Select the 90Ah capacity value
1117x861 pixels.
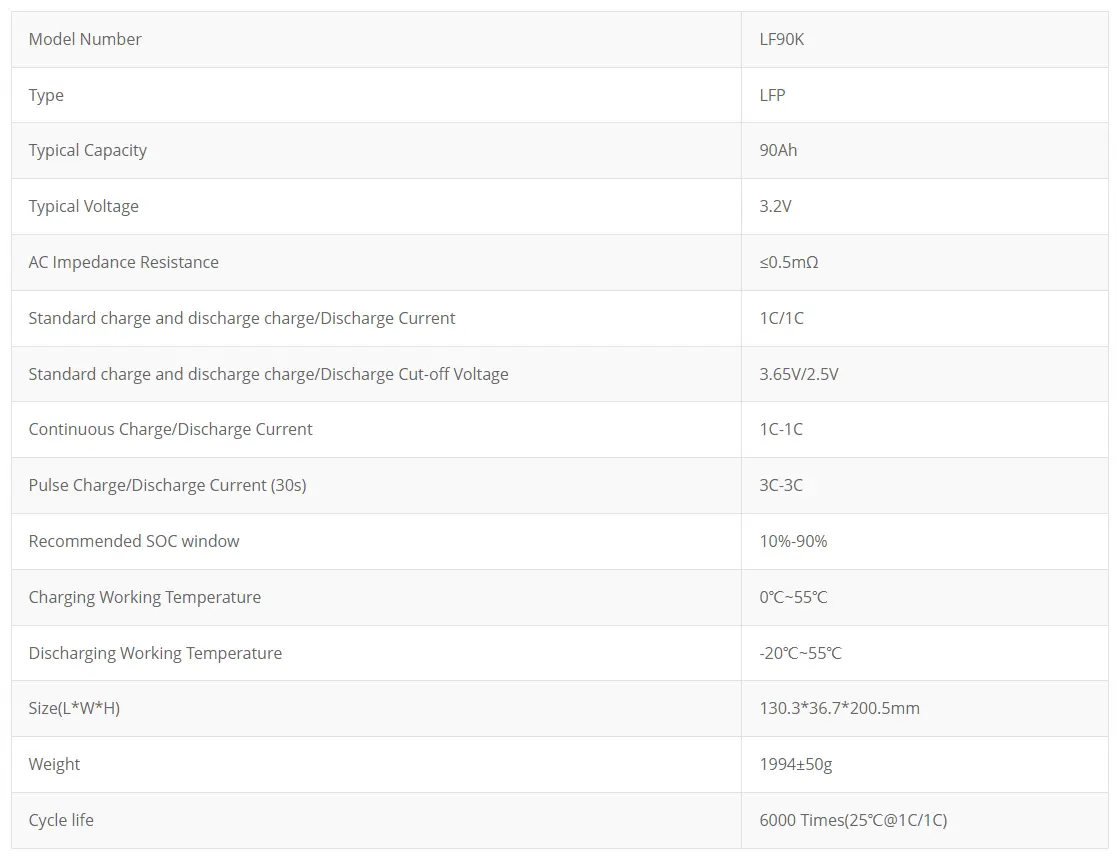click(x=779, y=150)
